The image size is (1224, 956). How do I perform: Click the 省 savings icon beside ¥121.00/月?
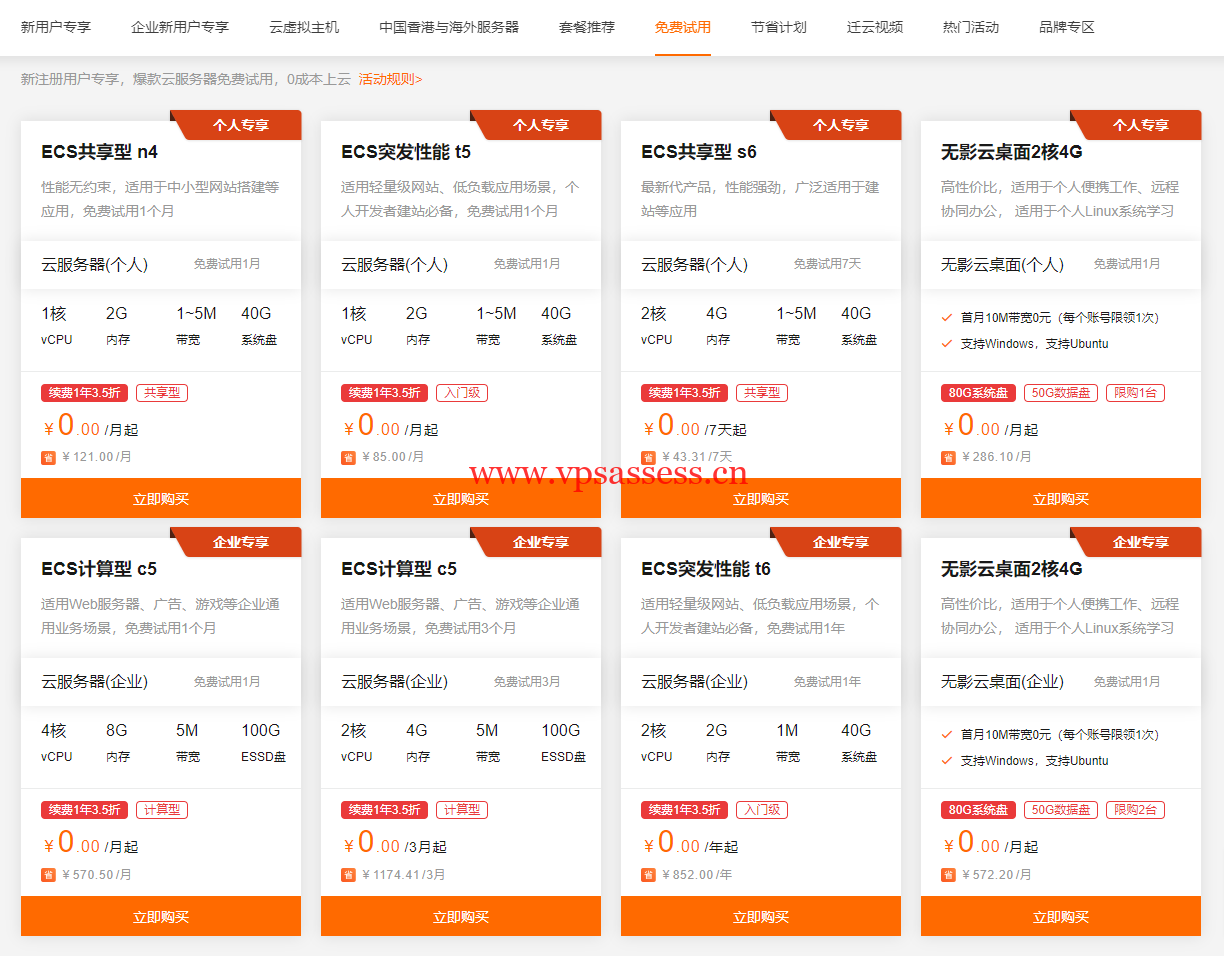tap(48, 457)
